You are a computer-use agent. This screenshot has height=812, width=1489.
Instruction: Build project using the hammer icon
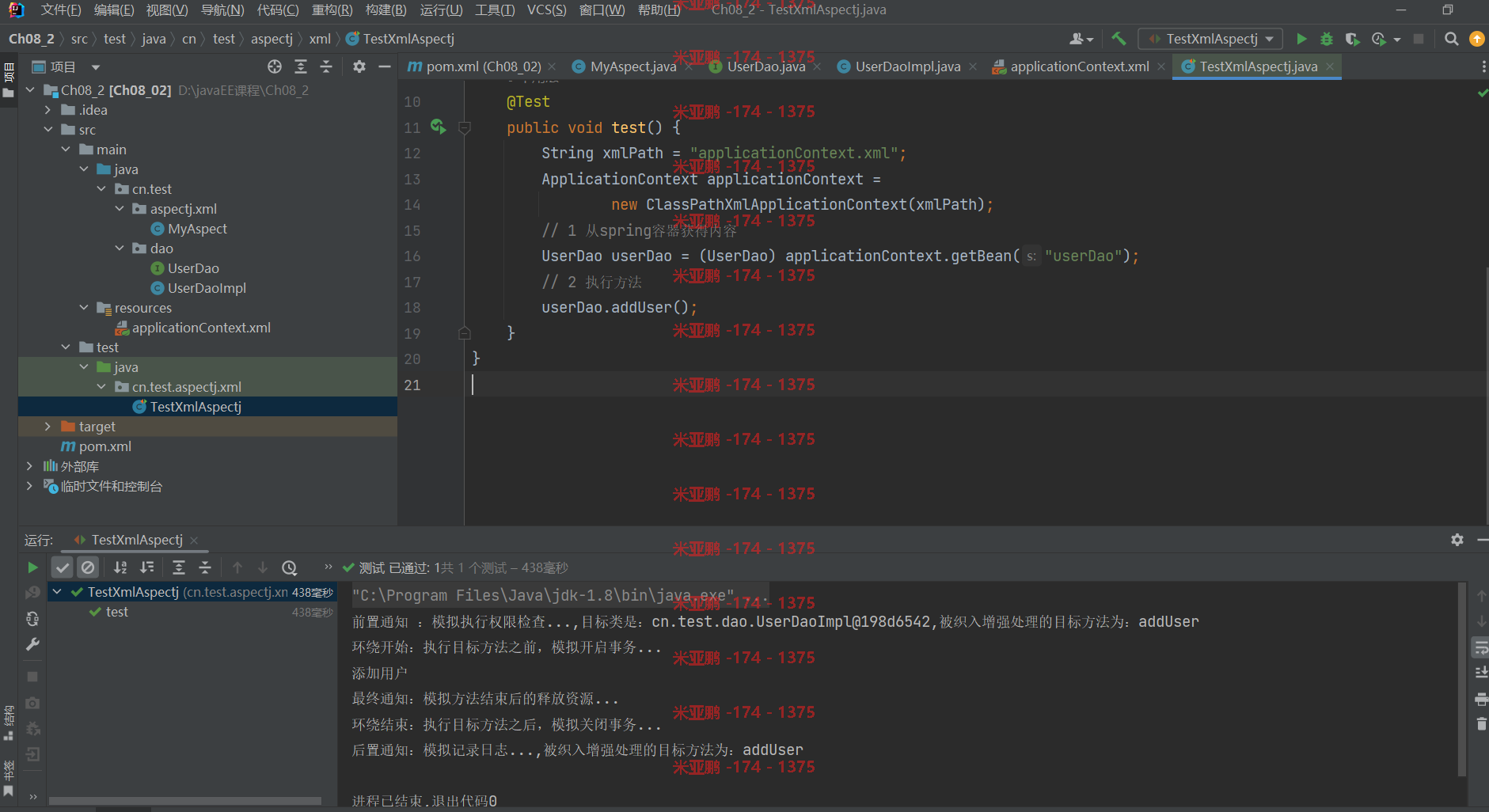pos(1119,39)
